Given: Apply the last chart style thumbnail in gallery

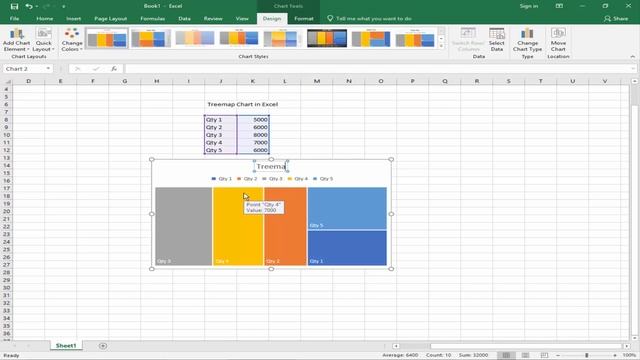Looking at the screenshot, I should coord(415,38).
